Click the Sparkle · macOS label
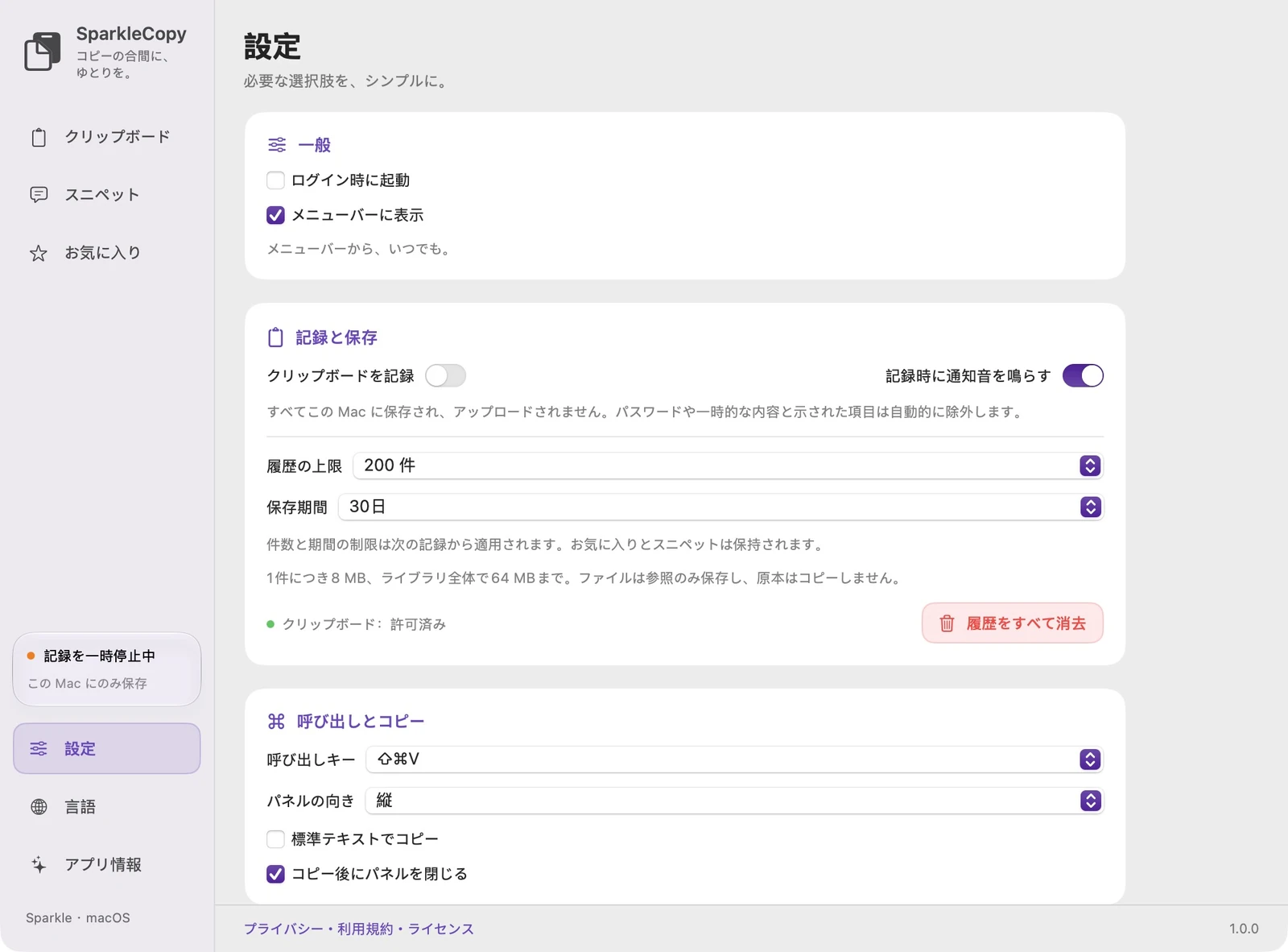 78,918
